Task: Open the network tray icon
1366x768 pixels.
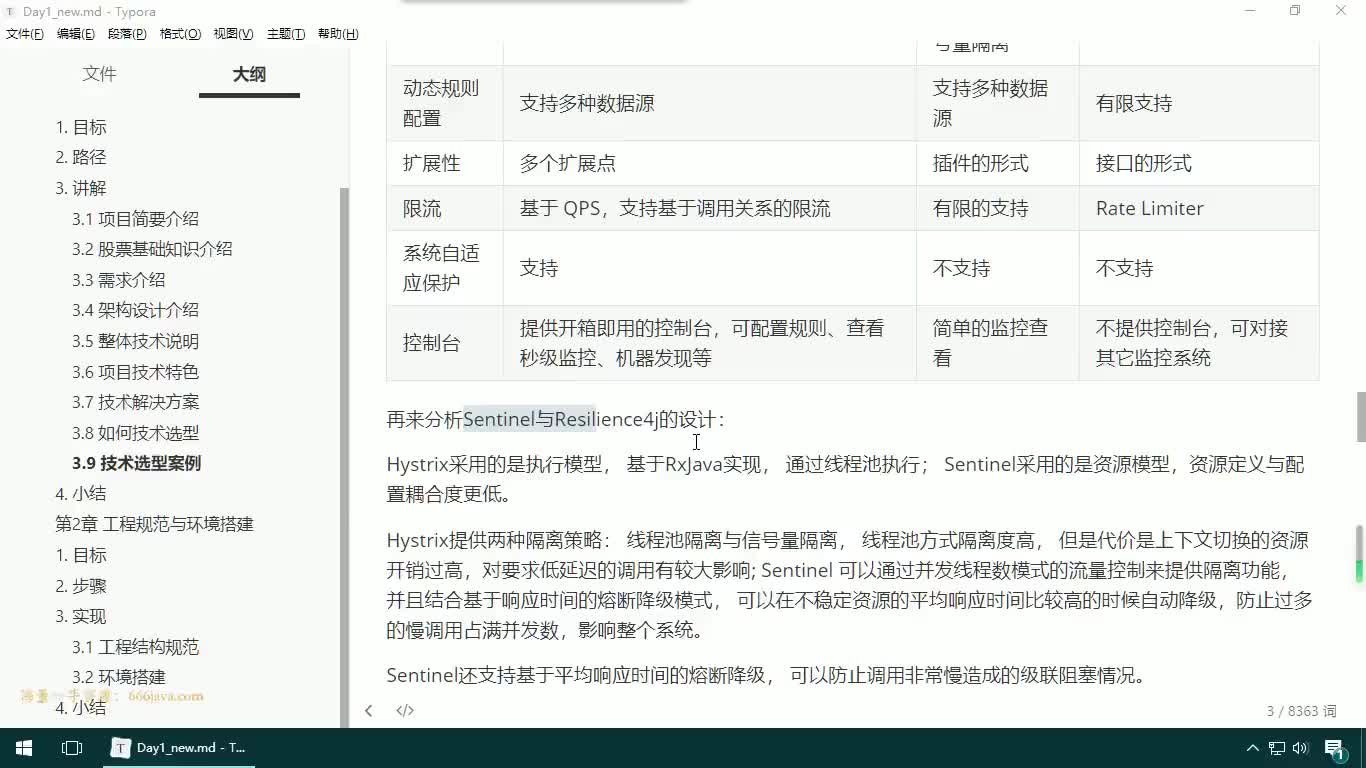Action: 1277,748
